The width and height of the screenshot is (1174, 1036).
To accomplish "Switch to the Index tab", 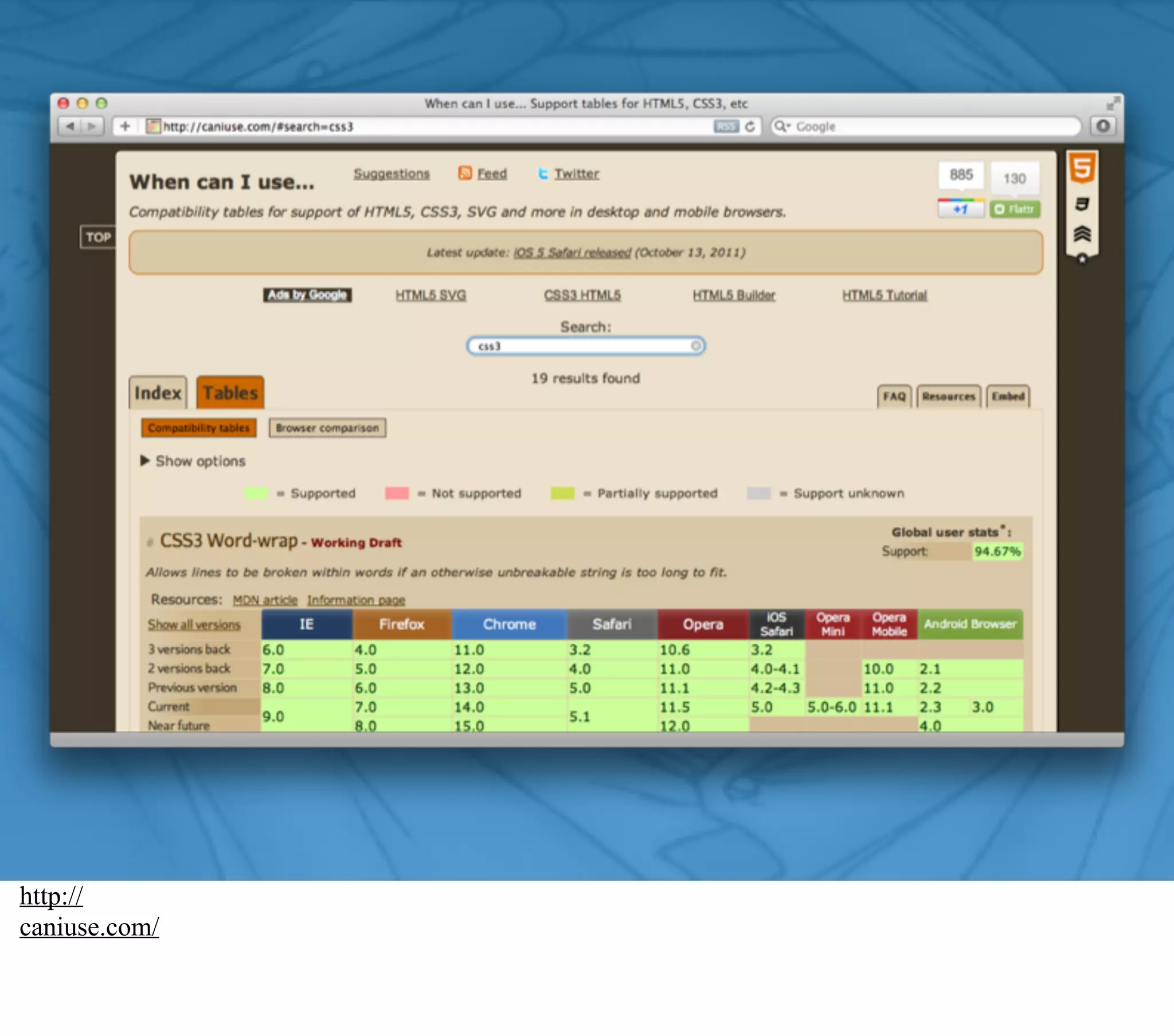I will [x=158, y=393].
